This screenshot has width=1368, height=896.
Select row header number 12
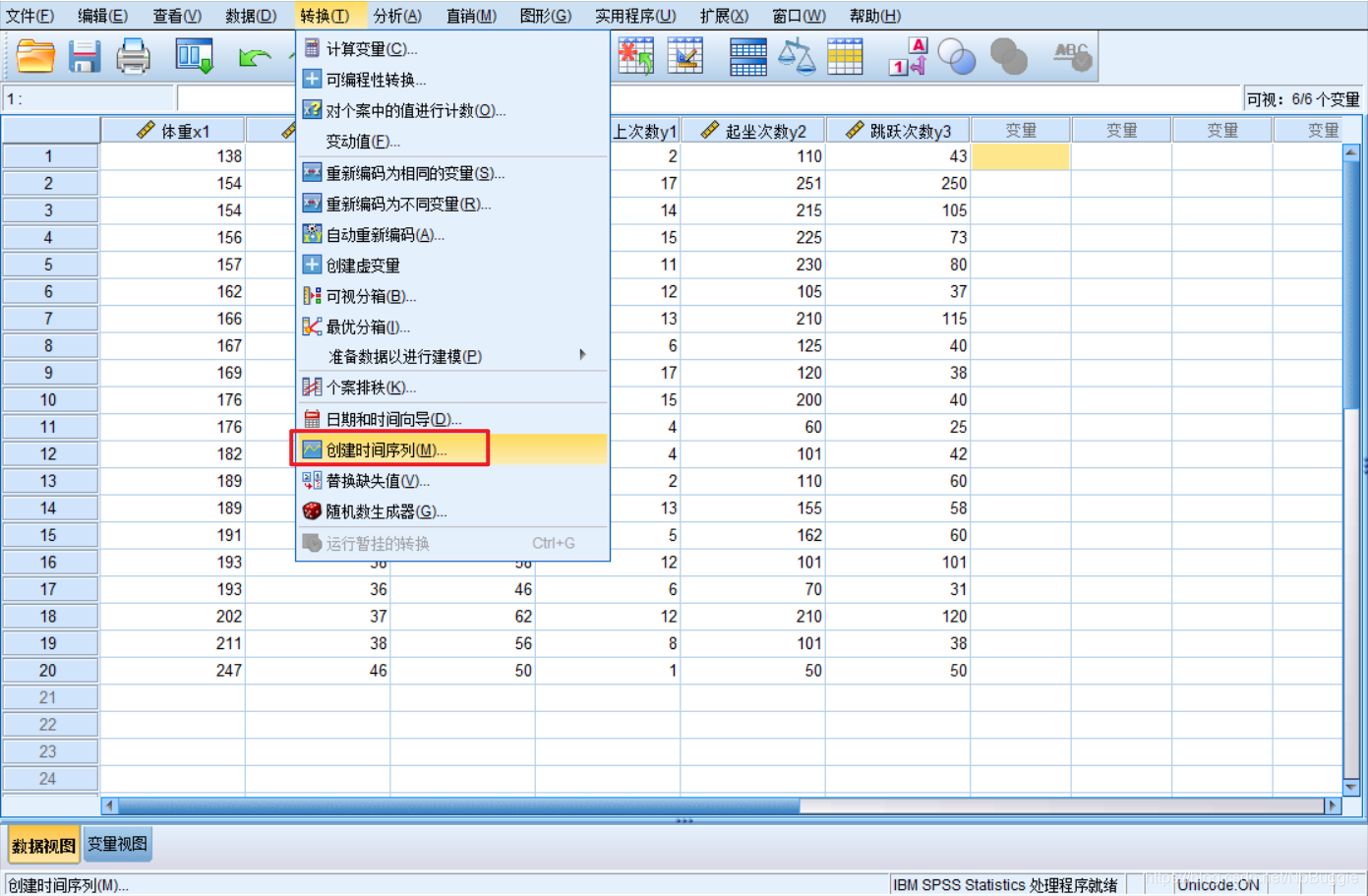[49, 454]
